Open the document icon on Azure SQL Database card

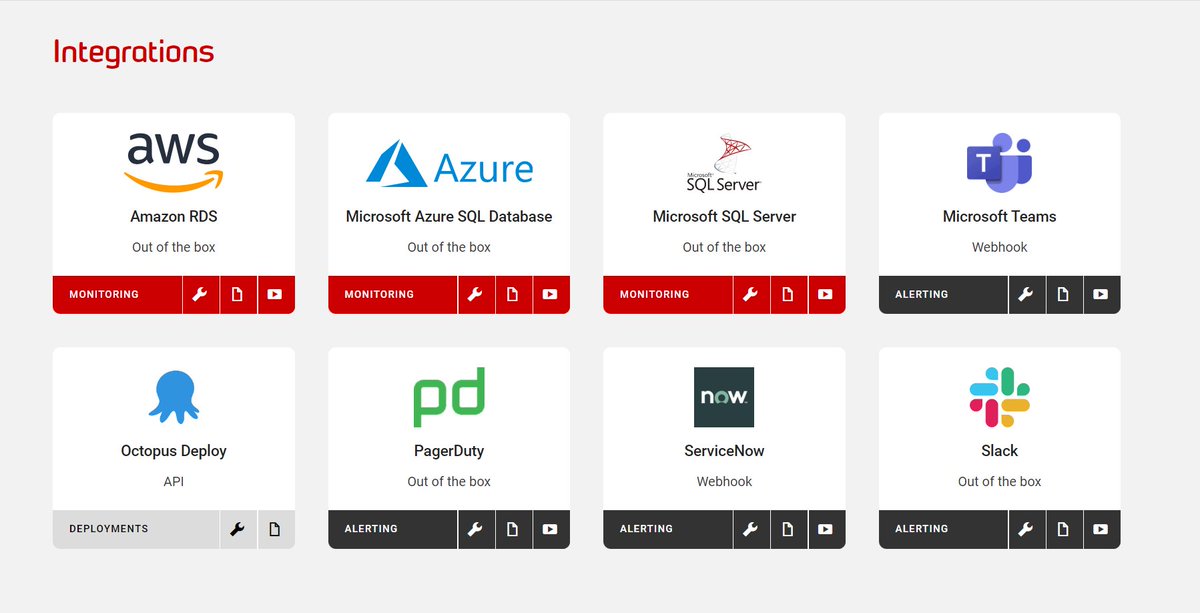tap(513, 295)
